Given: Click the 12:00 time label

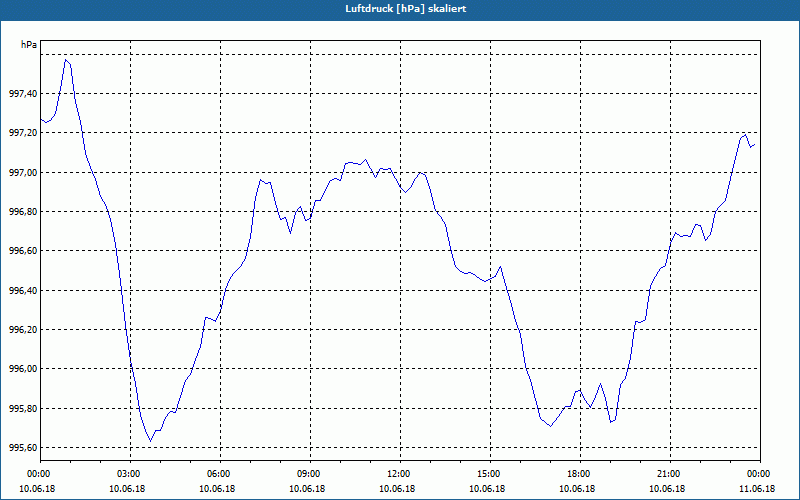Looking at the screenshot, I should tap(397, 474).
